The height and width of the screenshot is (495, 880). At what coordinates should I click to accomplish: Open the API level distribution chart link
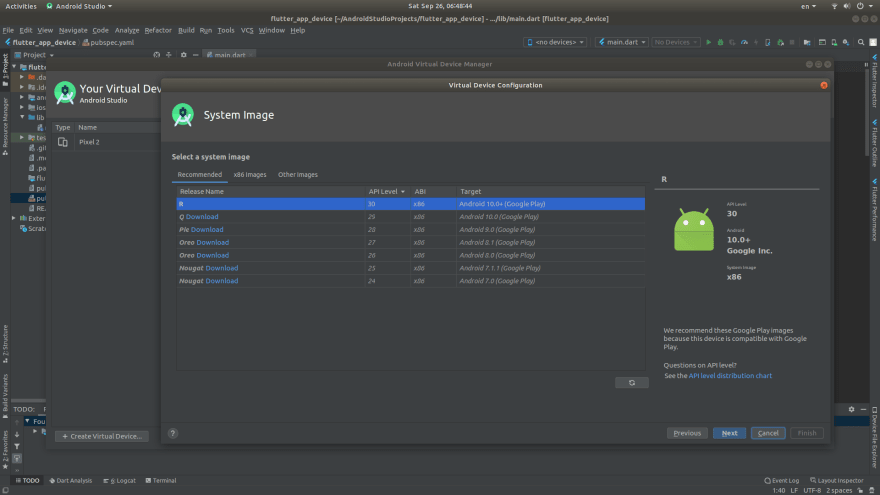tap(730, 376)
